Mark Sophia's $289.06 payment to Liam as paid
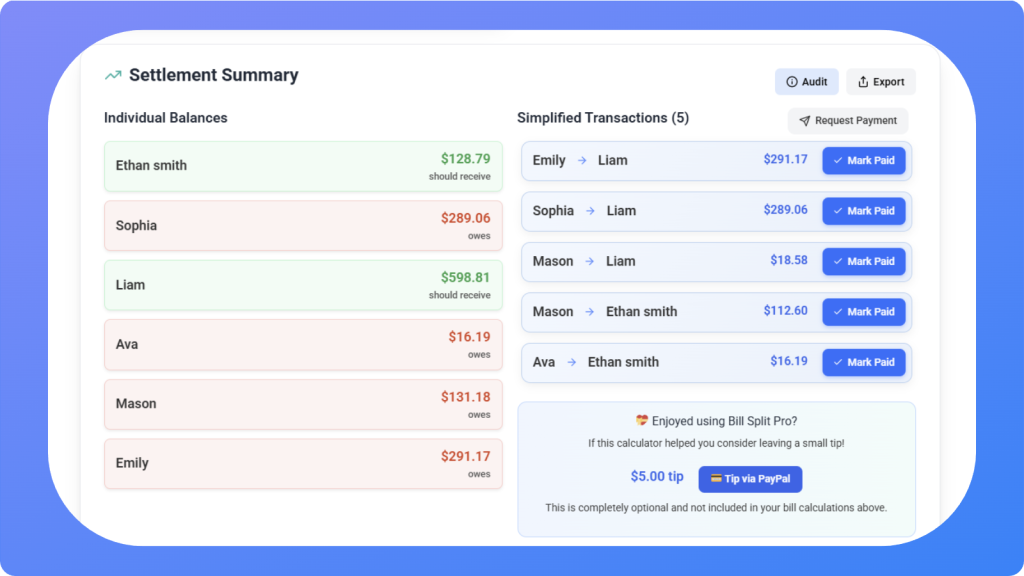 (863, 211)
